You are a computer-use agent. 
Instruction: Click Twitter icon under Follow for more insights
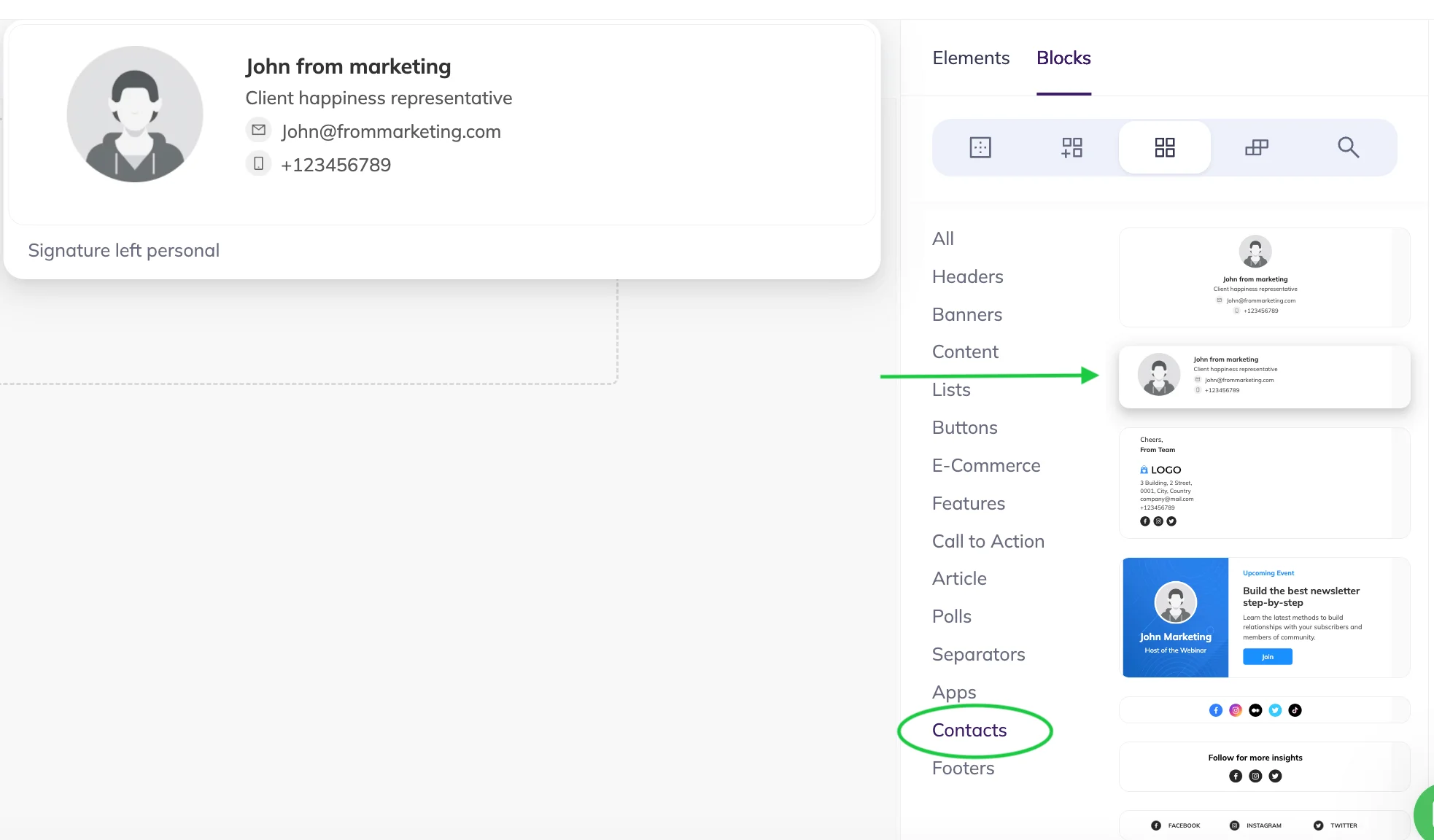[1275, 776]
